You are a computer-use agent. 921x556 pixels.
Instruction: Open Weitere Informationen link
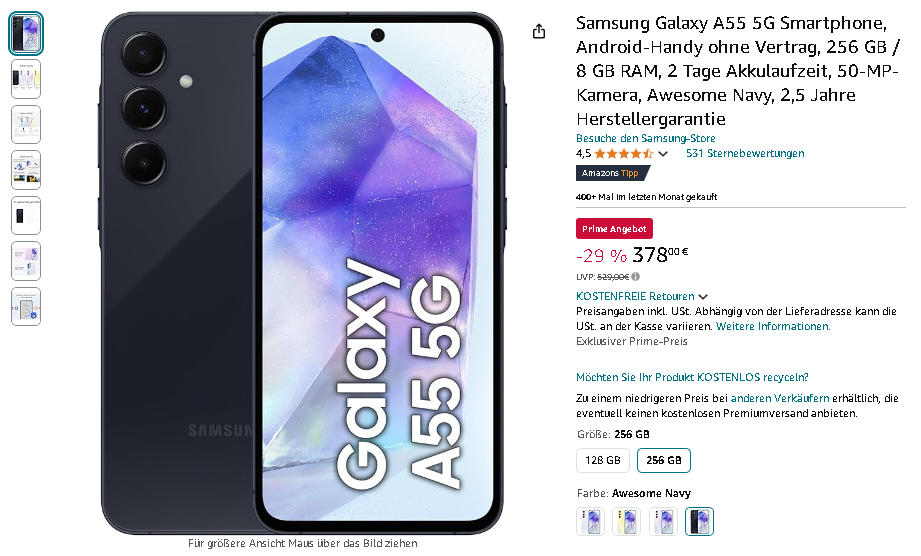(x=773, y=326)
